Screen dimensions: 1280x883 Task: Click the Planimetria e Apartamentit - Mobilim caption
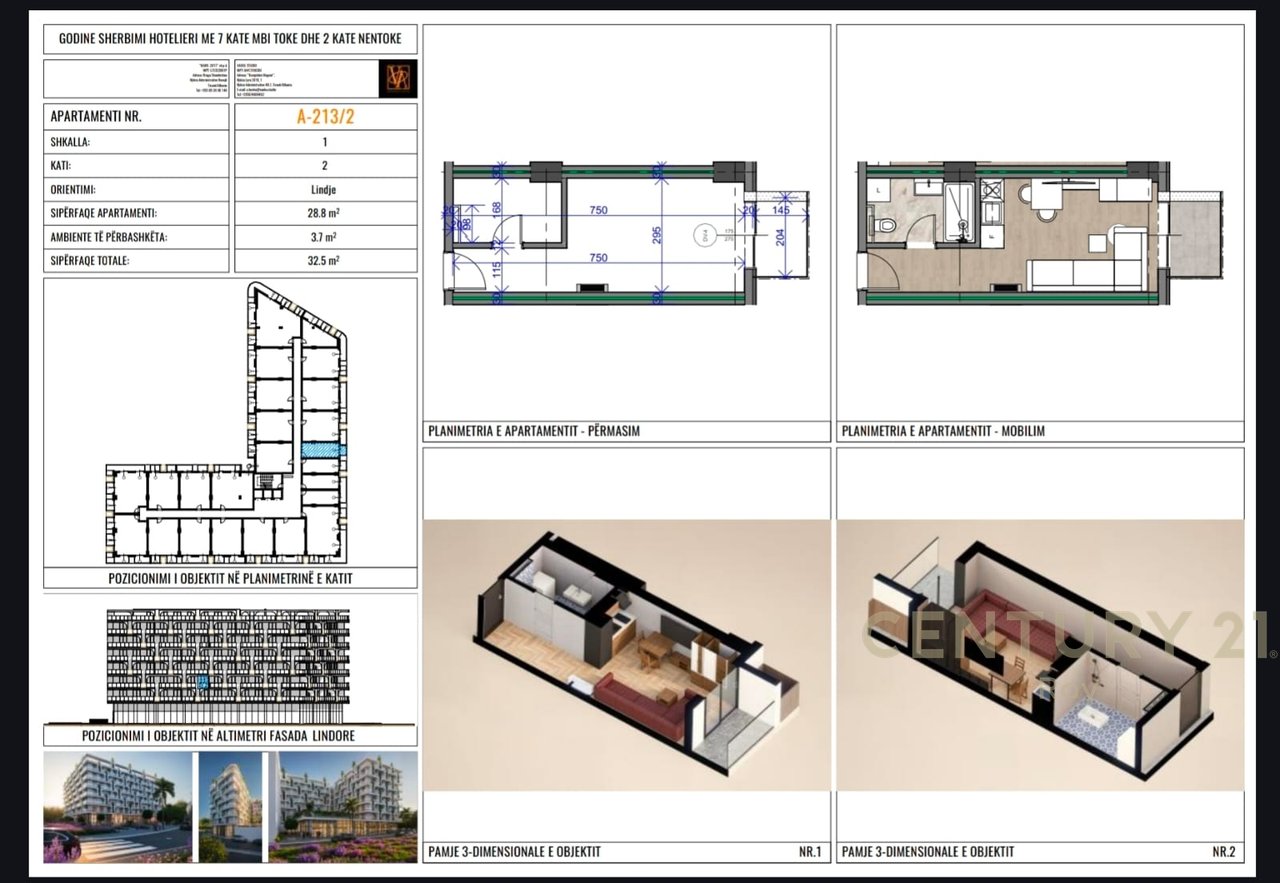(943, 432)
